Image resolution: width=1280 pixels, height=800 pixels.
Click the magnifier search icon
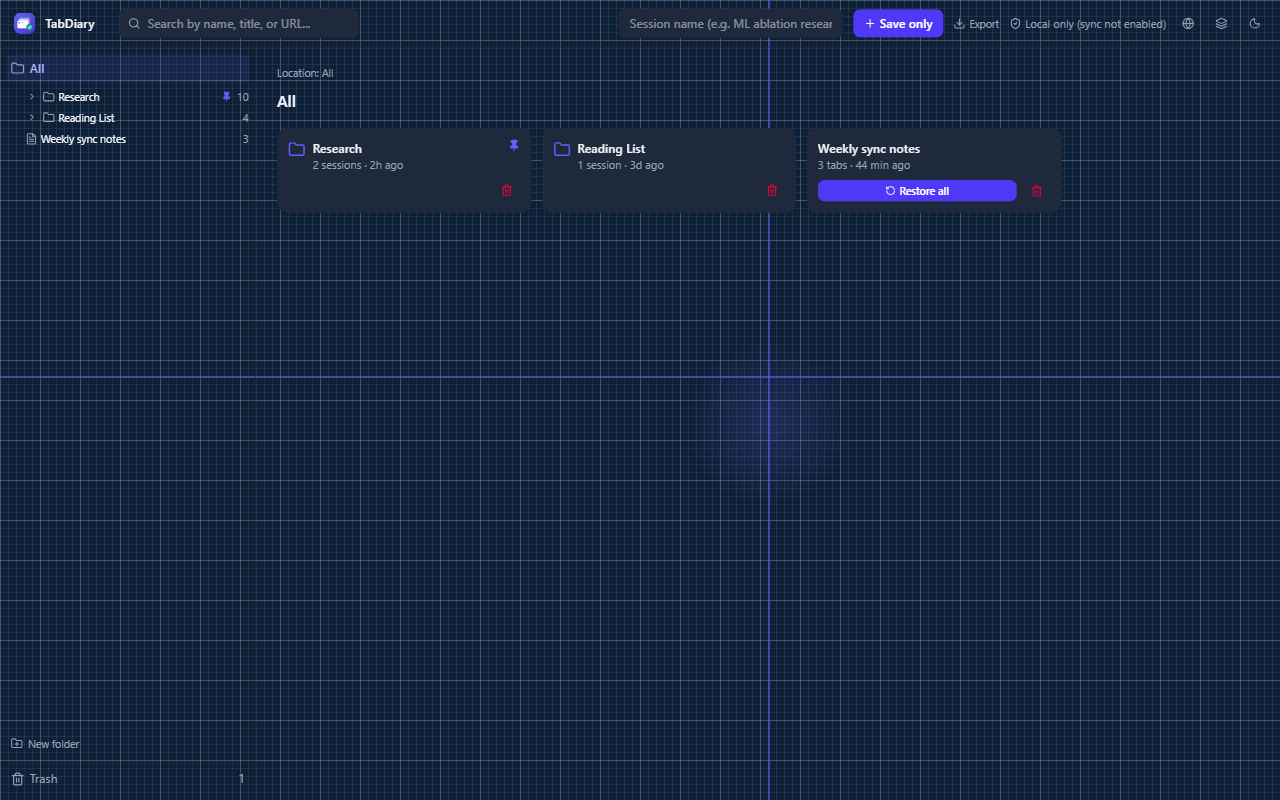(134, 23)
